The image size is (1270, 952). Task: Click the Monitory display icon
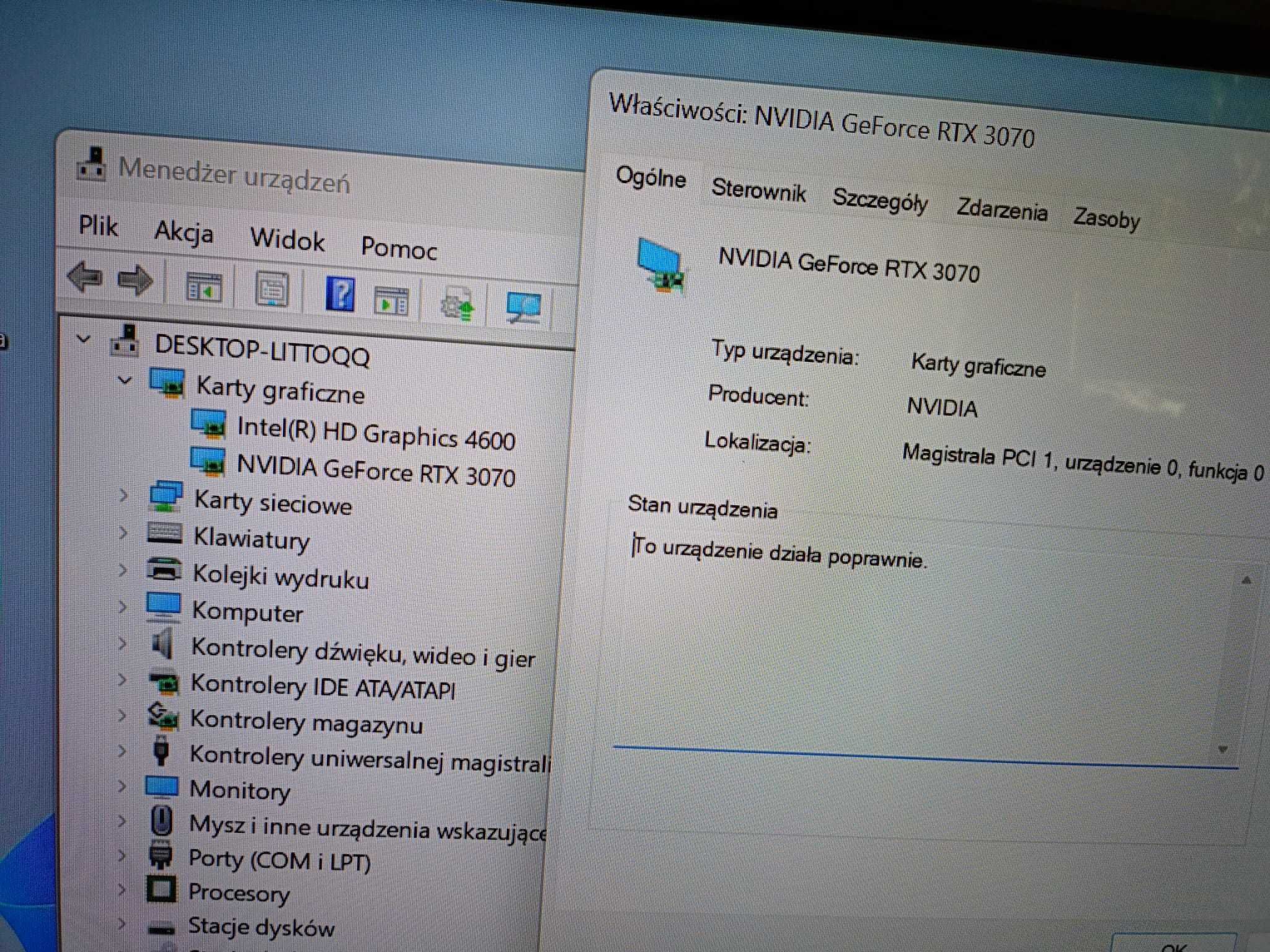coord(162,787)
